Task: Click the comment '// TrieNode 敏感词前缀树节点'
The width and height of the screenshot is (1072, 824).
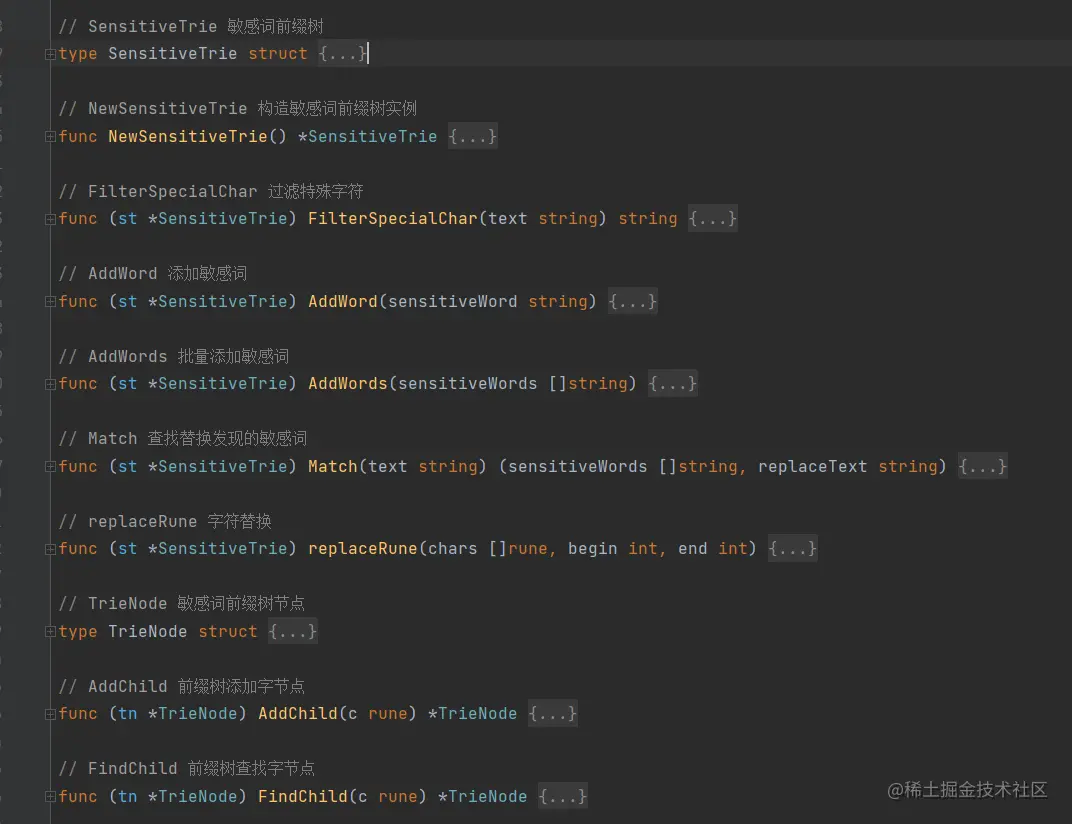Action: pos(181,603)
